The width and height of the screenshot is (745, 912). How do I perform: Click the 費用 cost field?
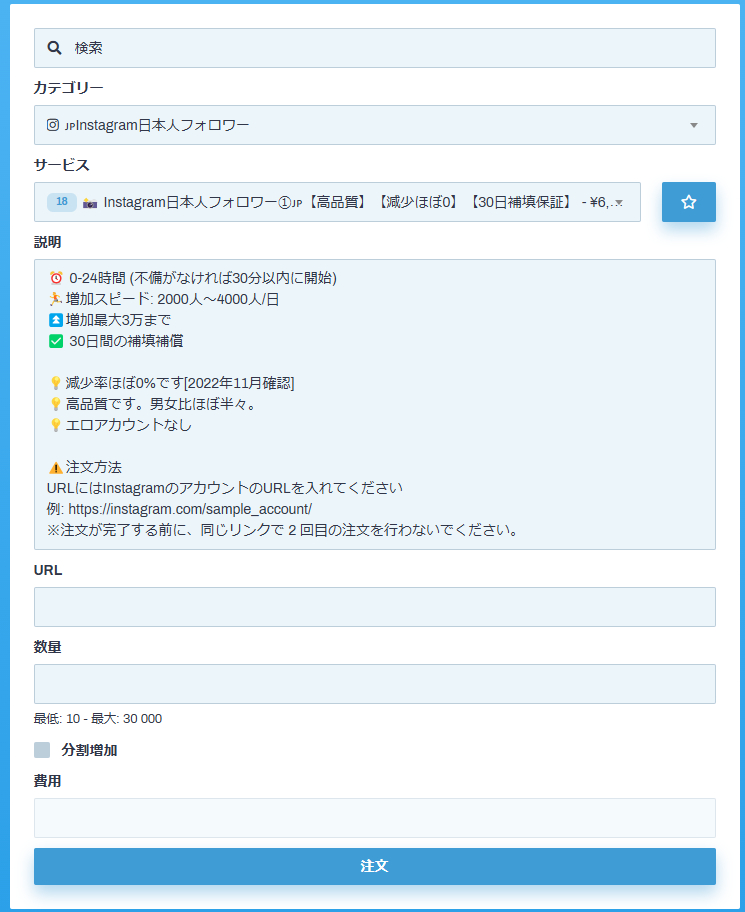point(375,818)
